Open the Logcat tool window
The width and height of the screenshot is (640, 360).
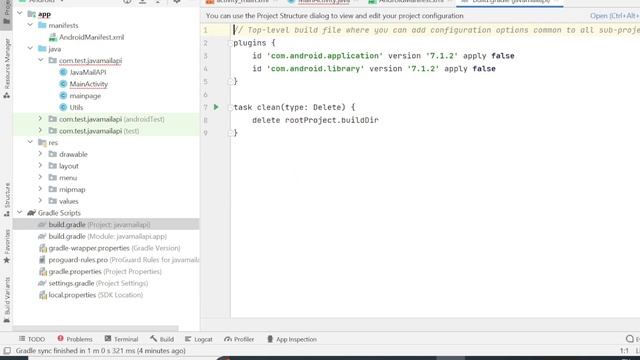coord(199,339)
